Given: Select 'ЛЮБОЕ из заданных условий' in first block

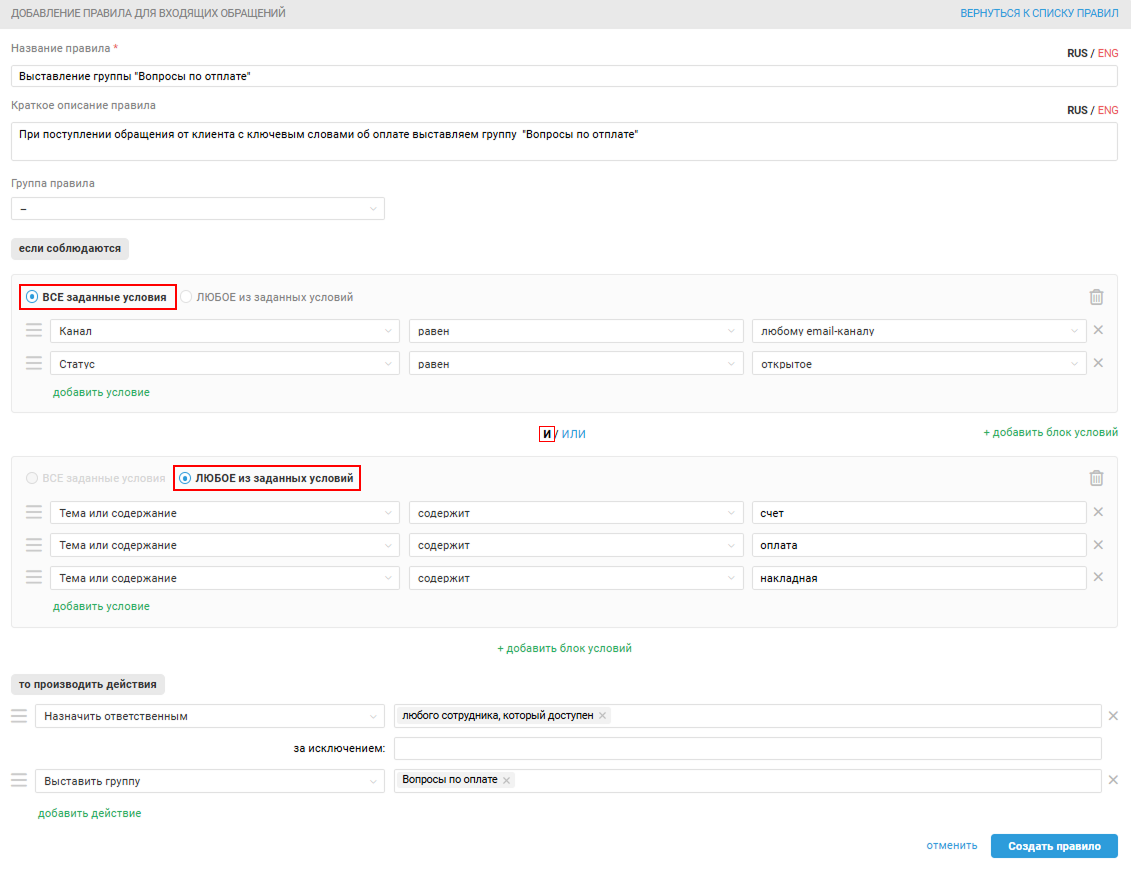Looking at the screenshot, I should coord(186,297).
